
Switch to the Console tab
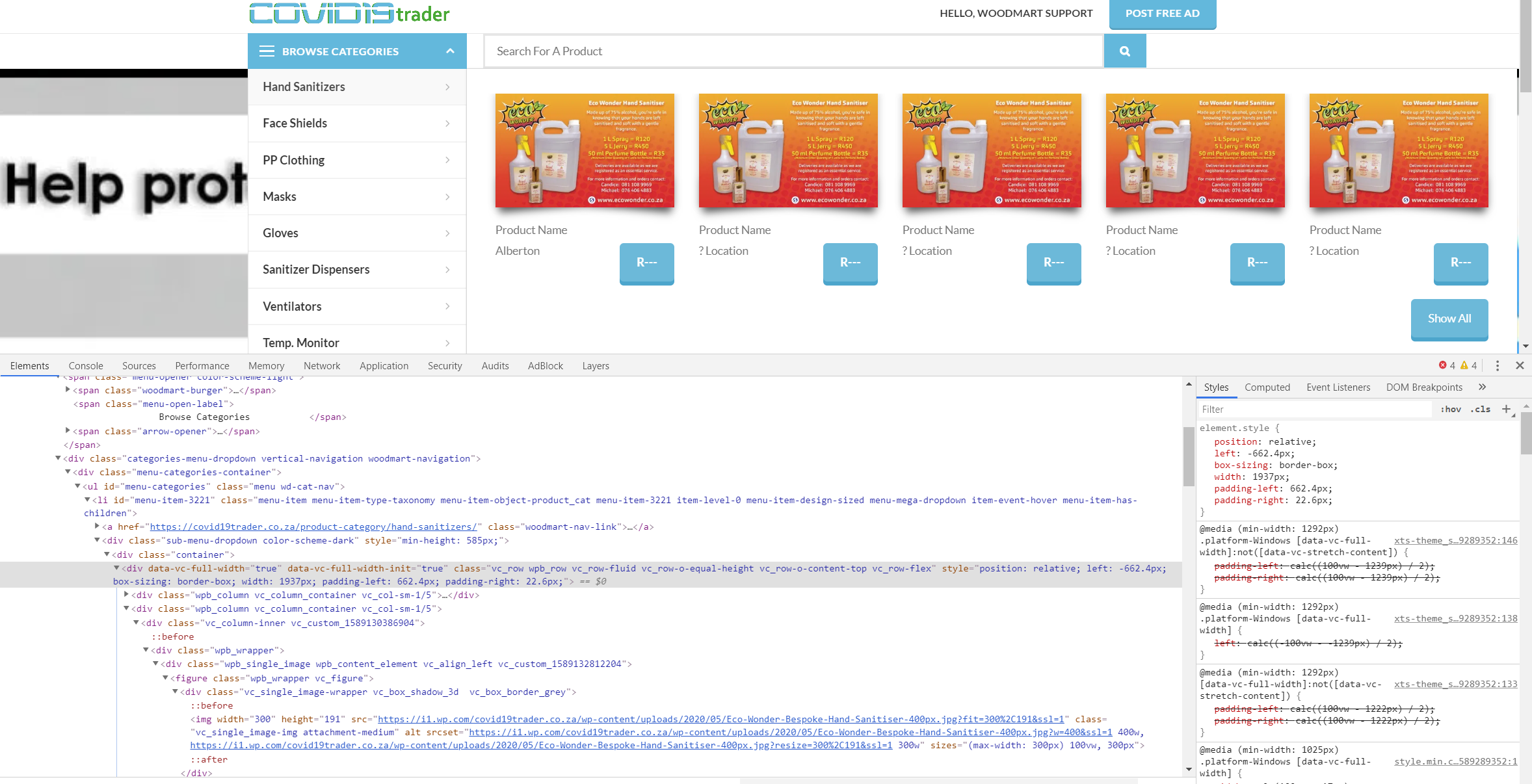pos(86,366)
